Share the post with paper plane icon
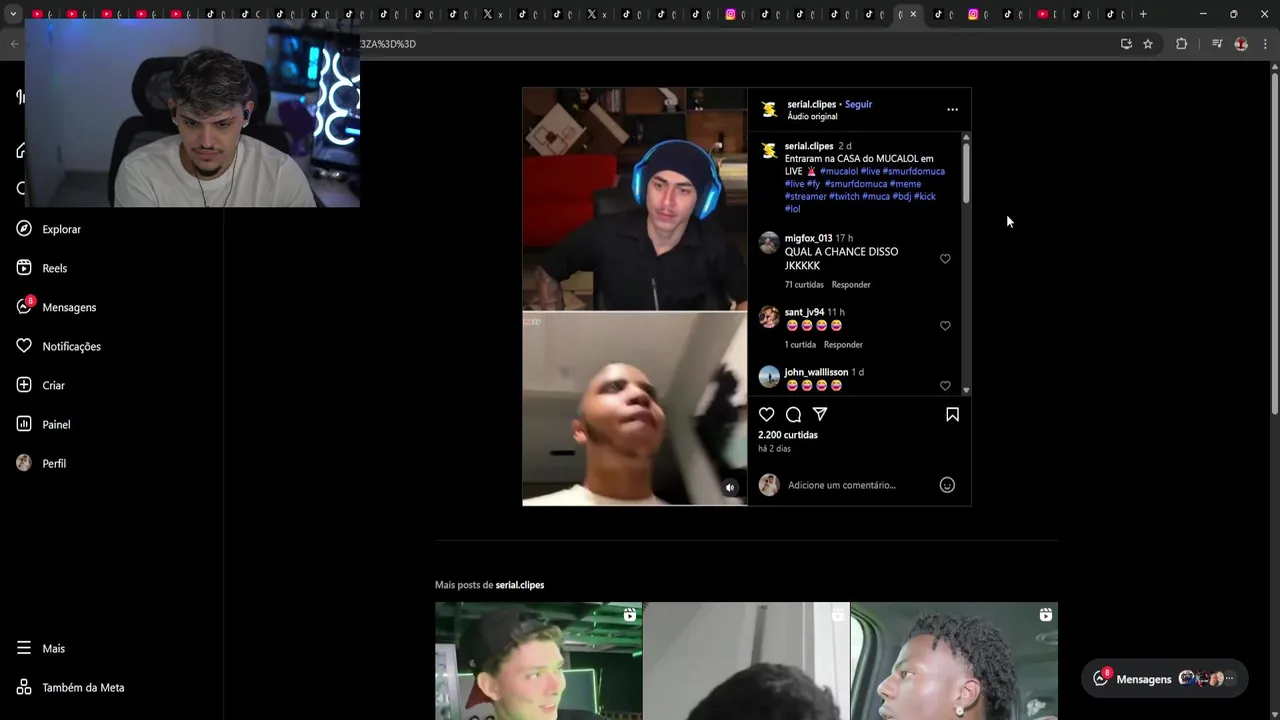Screen dimensions: 1280x720 pyautogui.click(x=820, y=414)
